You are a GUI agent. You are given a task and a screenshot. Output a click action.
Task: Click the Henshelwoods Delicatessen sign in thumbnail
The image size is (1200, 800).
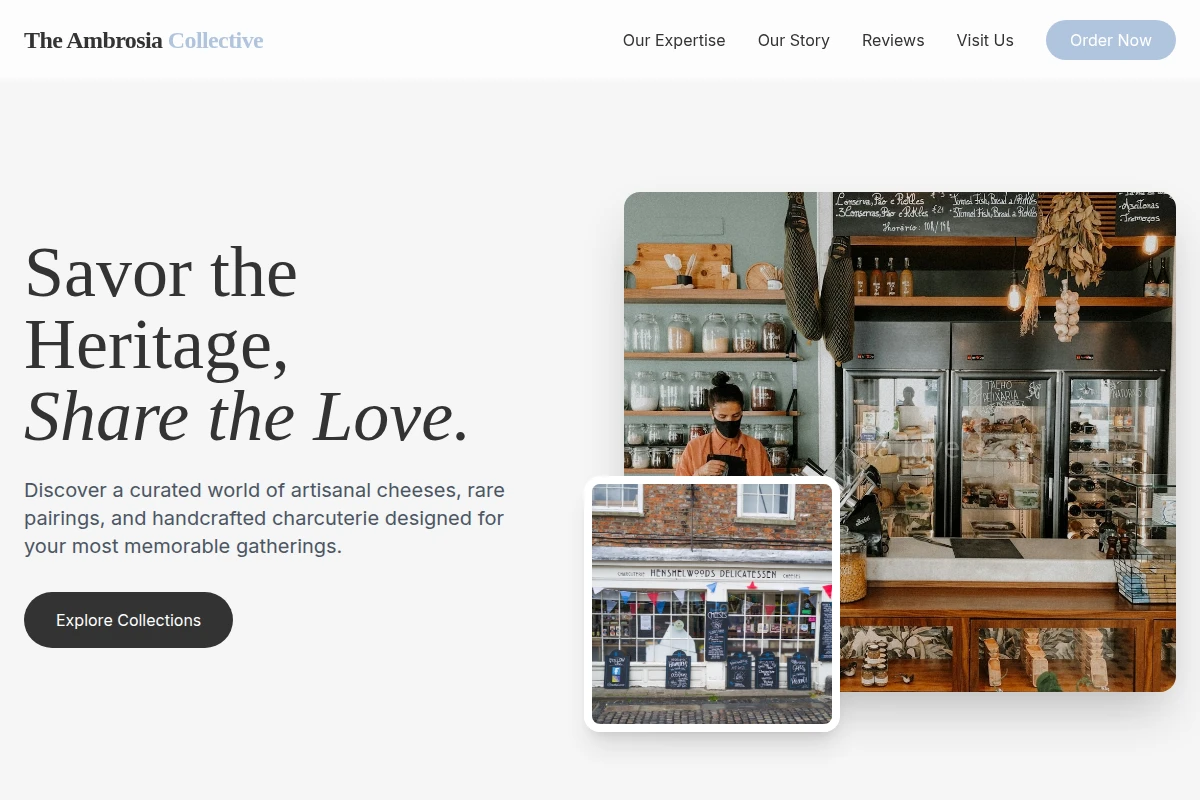point(713,573)
